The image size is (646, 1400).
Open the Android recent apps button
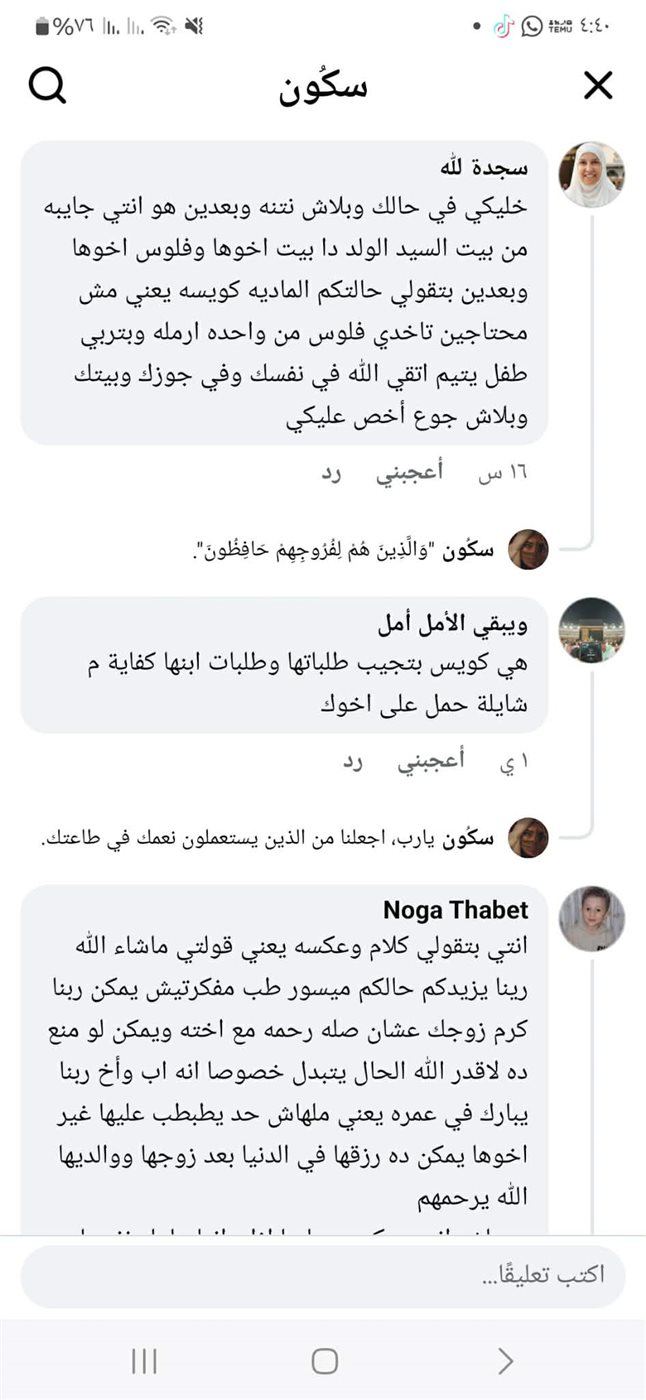(145, 1360)
